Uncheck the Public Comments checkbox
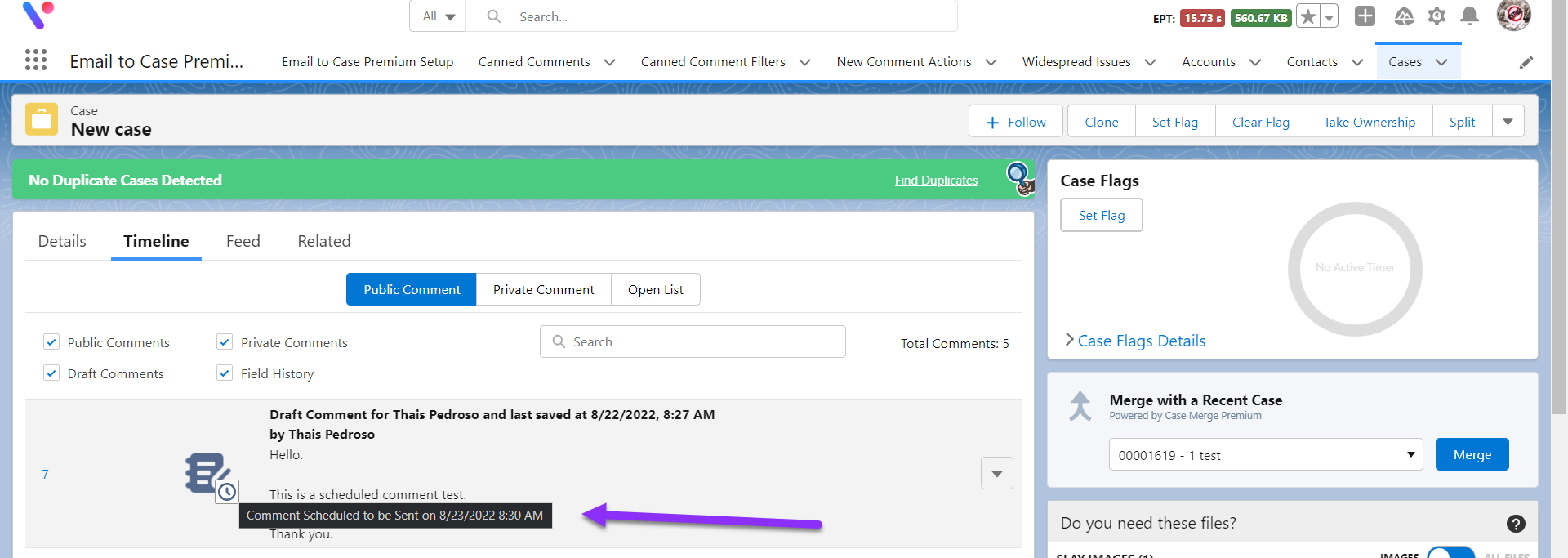Image resolution: width=1568 pixels, height=558 pixels. 51,341
